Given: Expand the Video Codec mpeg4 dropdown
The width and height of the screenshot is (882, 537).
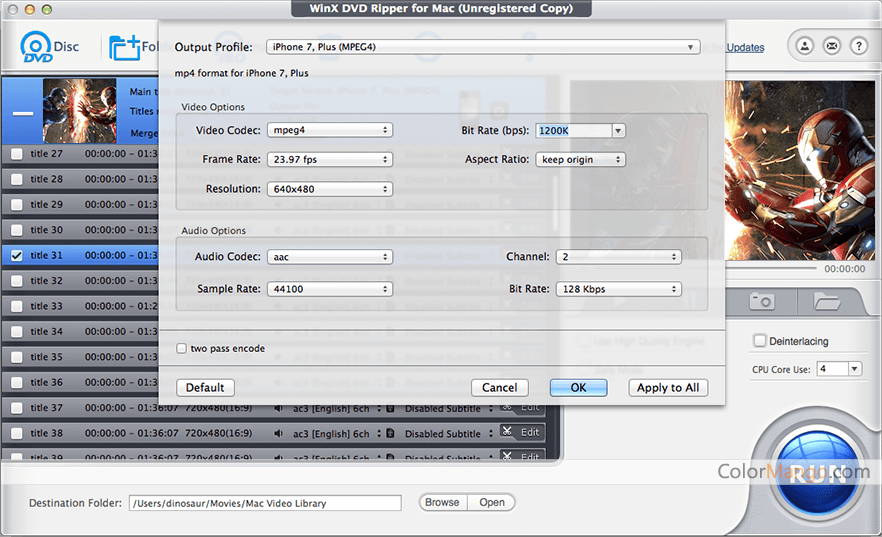Looking at the screenshot, I should tap(329, 130).
